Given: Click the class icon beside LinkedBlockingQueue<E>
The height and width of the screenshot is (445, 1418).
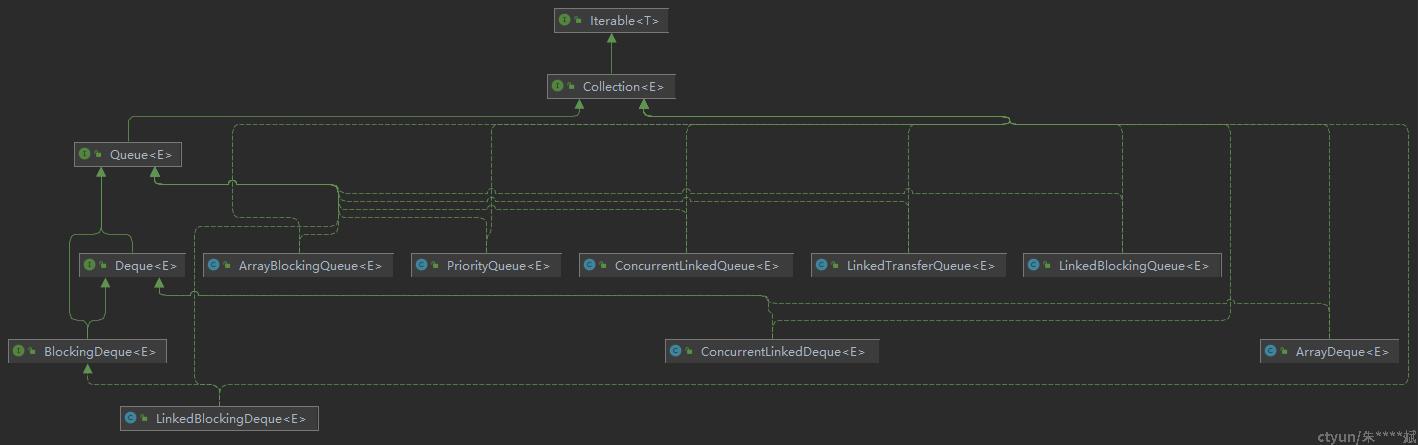Looking at the screenshot, I should 1034,265.
